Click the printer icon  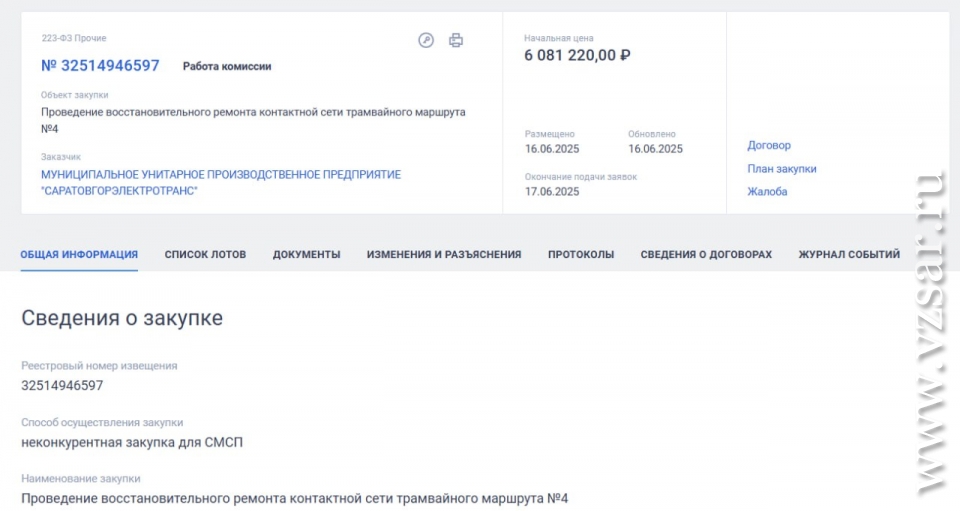pyautogui.click(x=456, y=40)
